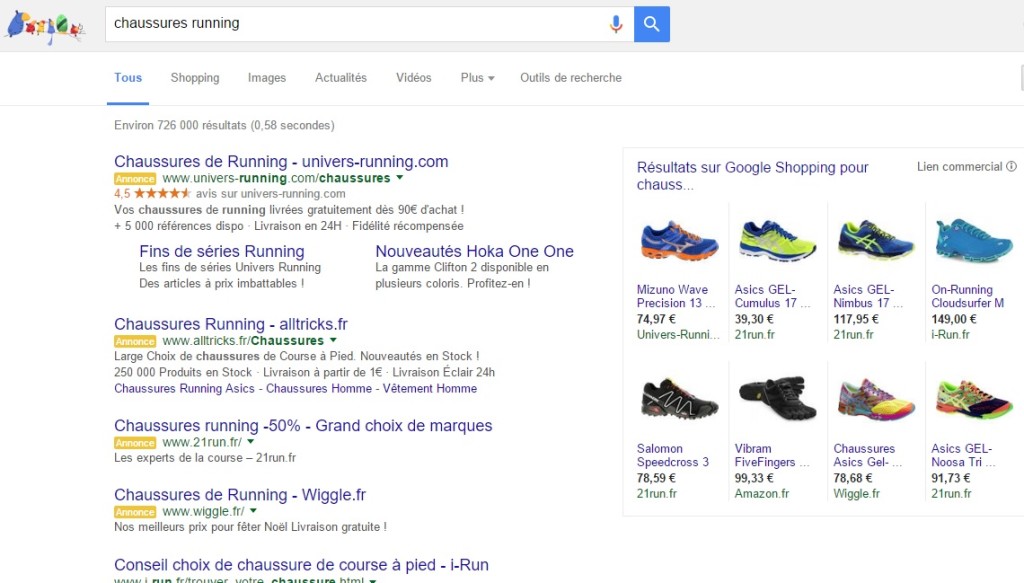The image size is (1024, 583).
Task: Open Vibram FiveFingers product title
Action: 772,456
